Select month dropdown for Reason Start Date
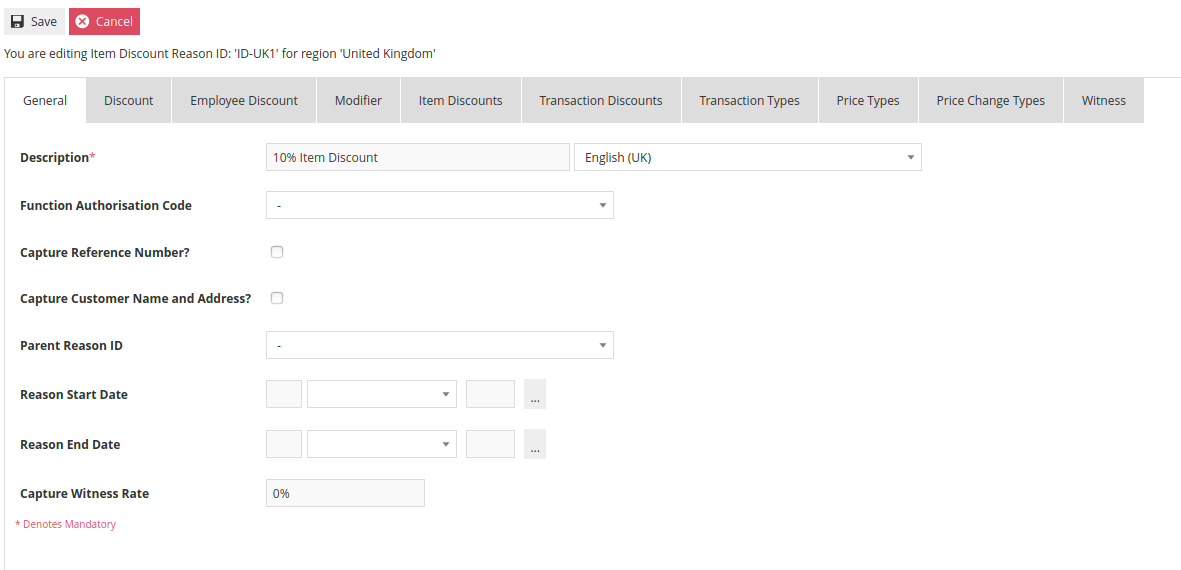 coord(382,394)
